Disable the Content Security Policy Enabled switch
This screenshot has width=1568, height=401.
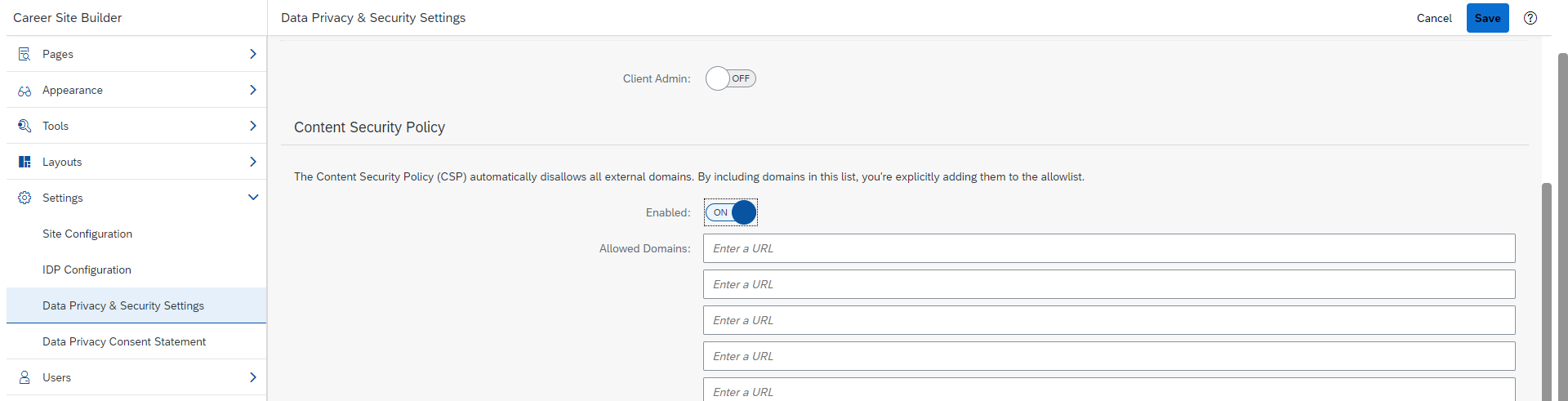pyautogui.click(x=731, y=212)
